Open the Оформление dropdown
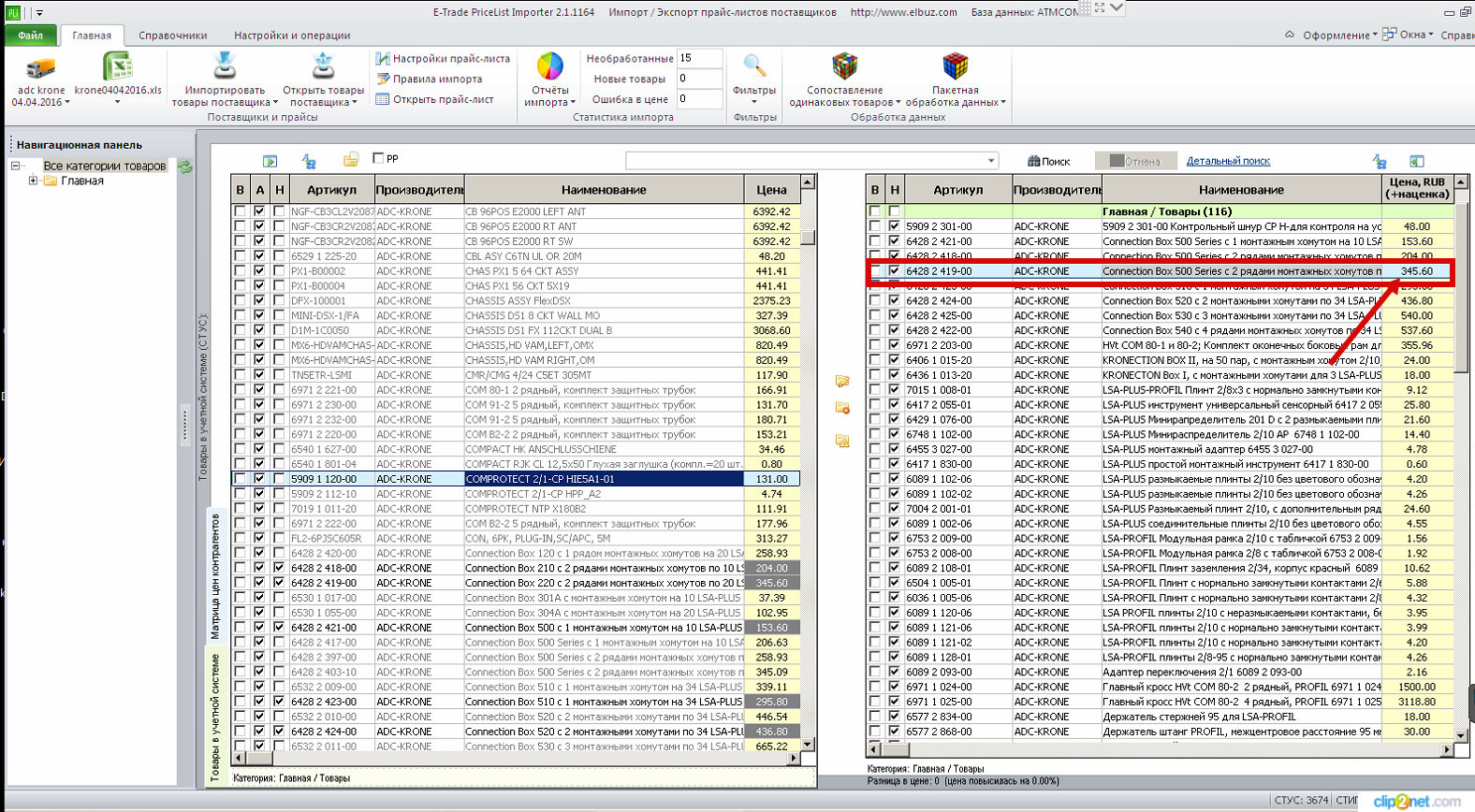 click(x=1339, y=35)
